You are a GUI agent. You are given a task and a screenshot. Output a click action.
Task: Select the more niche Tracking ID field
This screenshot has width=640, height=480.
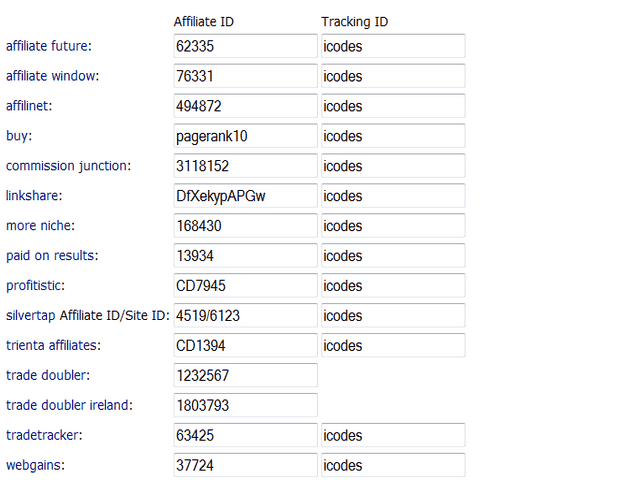click(393, 226)
